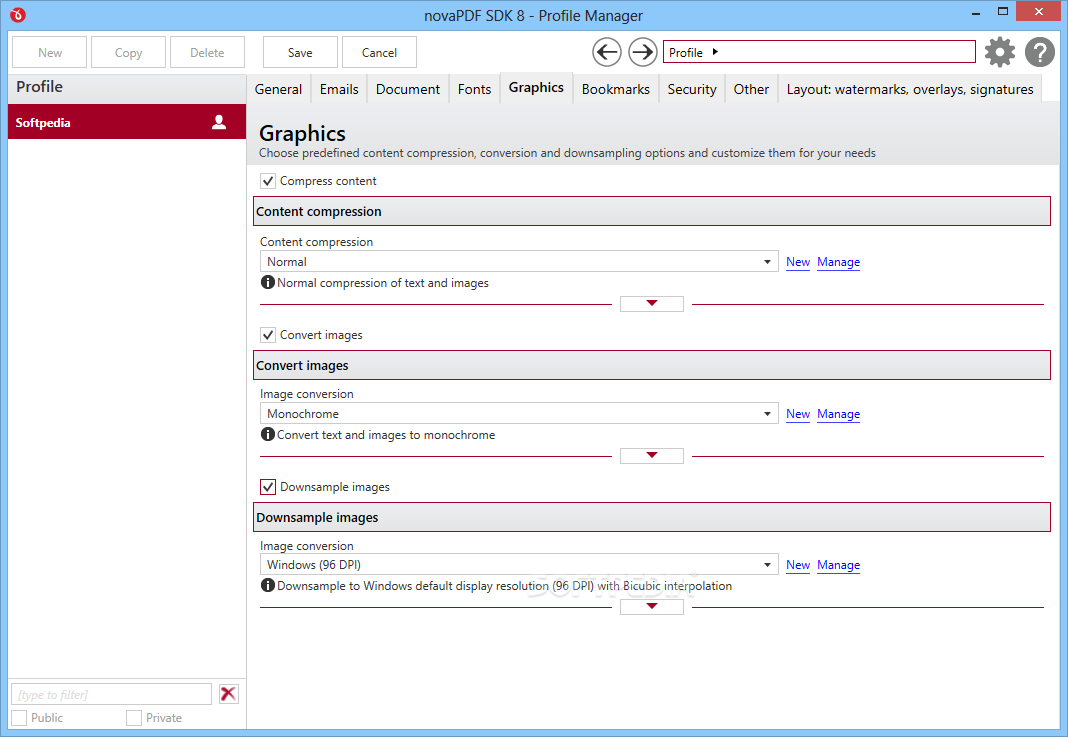Click the Downsample images section header
Viewport: 1068px width, 737px height.
pyautogui.click(x=652, y=517)
